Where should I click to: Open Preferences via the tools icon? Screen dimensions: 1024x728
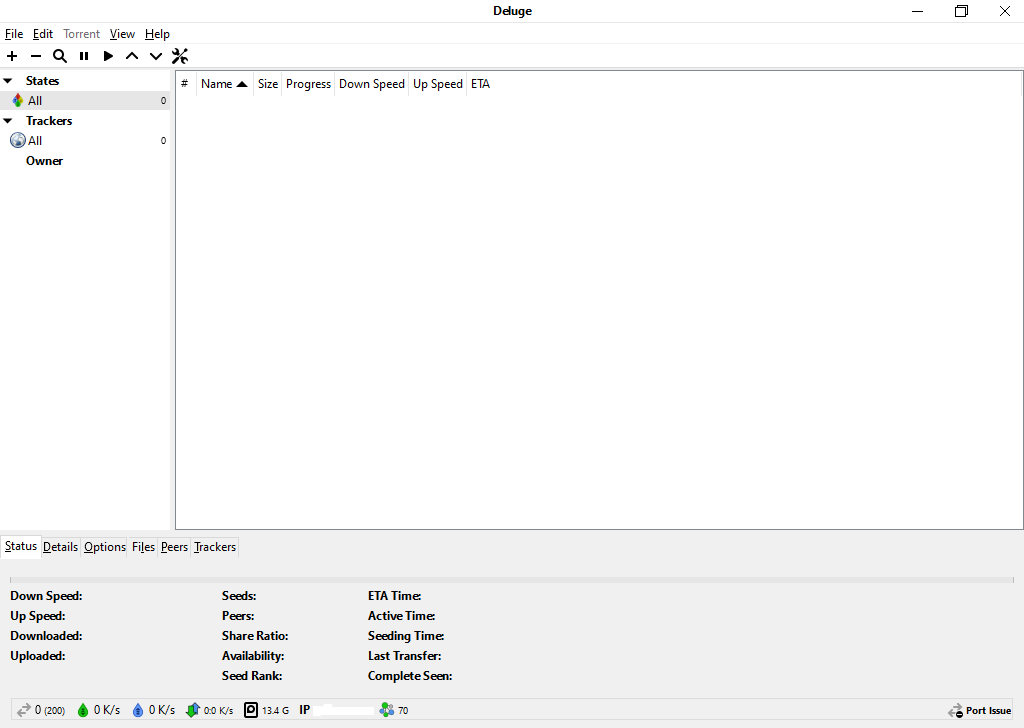pyautogui.click(x=180, y=56)
